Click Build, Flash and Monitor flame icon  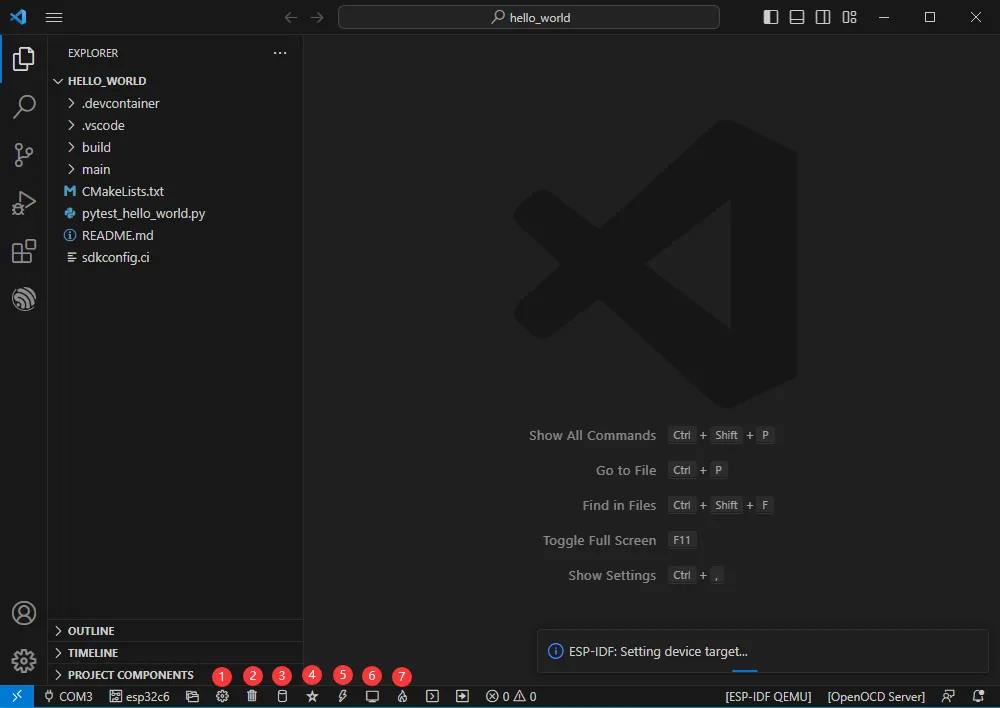click(x=402, y=696)
